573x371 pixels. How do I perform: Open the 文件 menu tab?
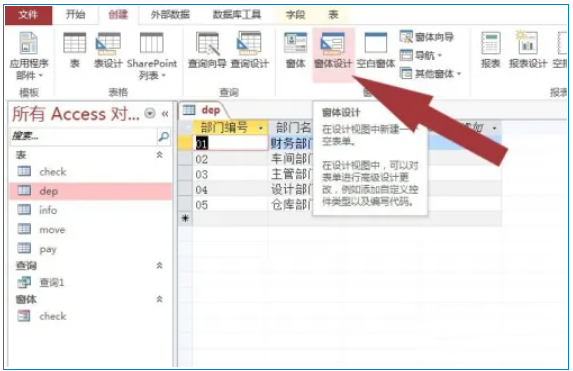28,15
